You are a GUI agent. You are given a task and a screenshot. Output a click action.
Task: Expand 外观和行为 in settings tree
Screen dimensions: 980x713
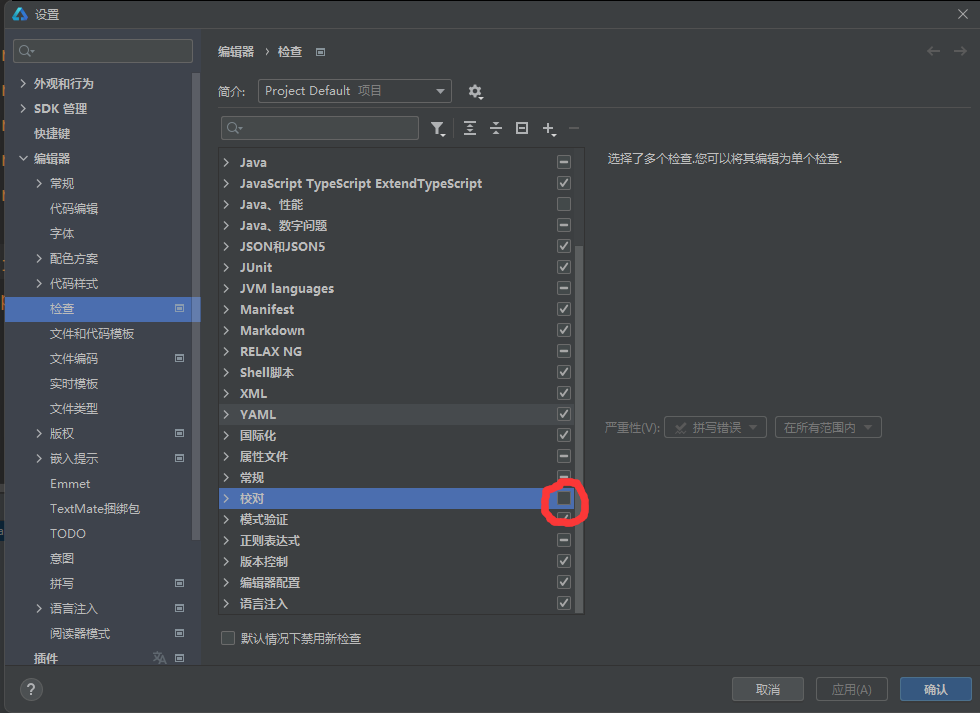tap(24, 84)
